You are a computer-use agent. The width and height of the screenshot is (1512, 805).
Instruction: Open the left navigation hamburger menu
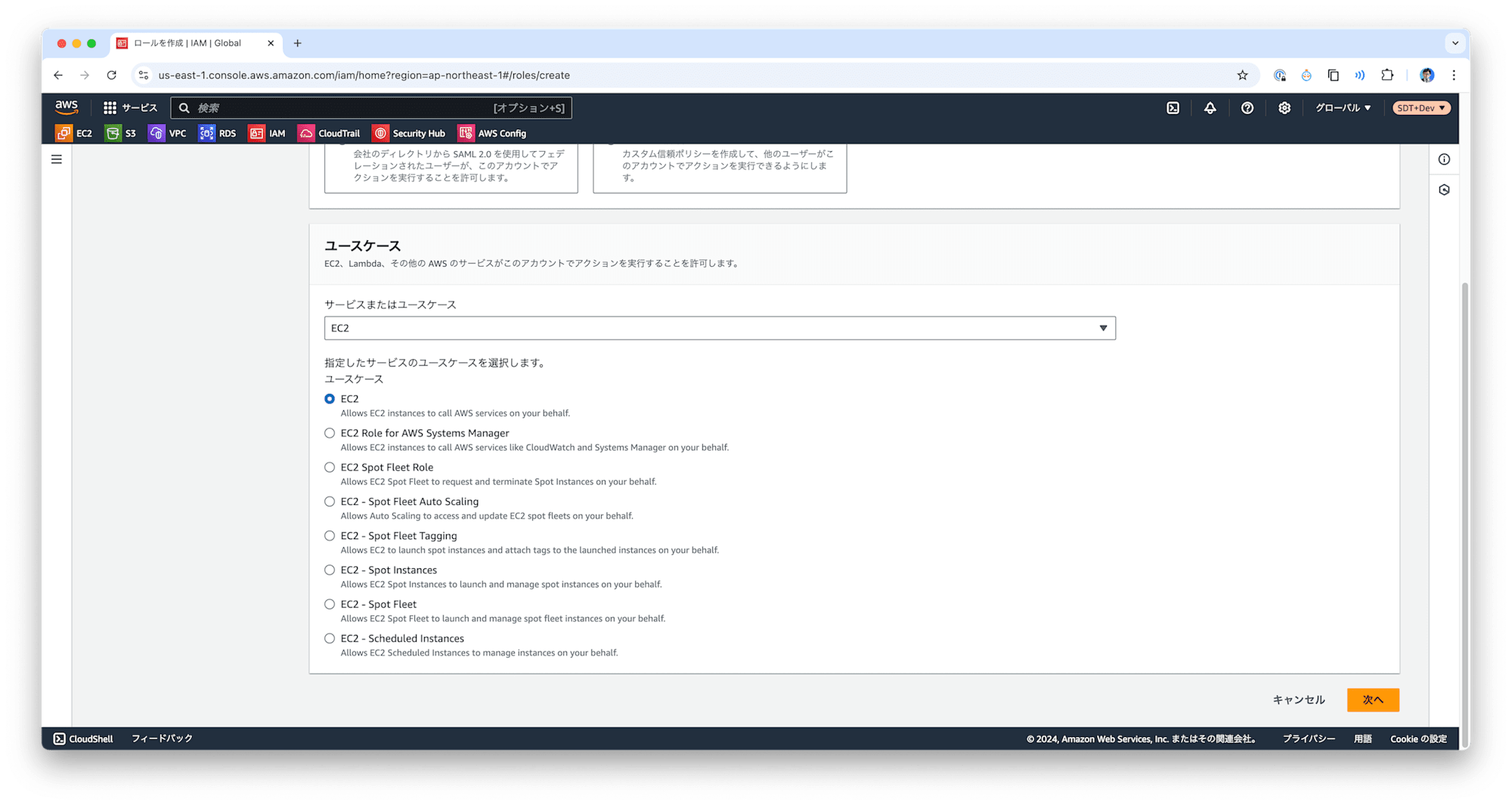(x=57, y=159)
